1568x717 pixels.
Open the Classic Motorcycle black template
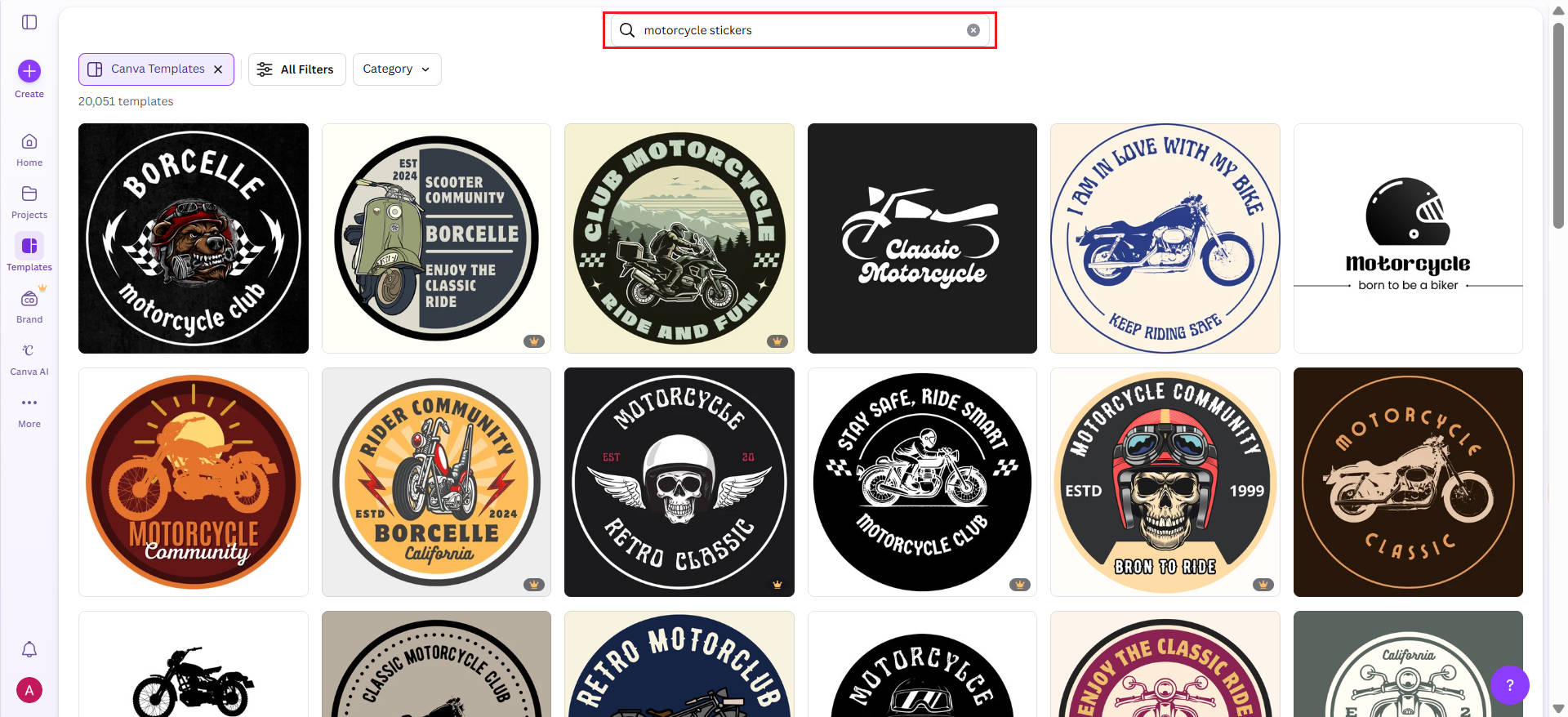[x=922, y=238]
